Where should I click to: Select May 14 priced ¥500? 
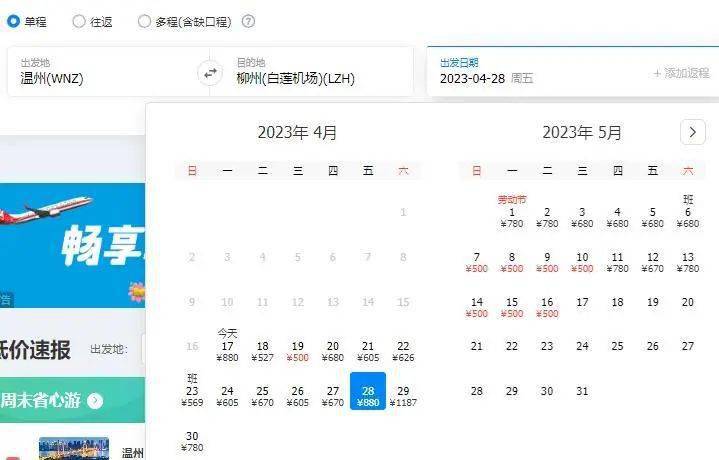point(477,307)
